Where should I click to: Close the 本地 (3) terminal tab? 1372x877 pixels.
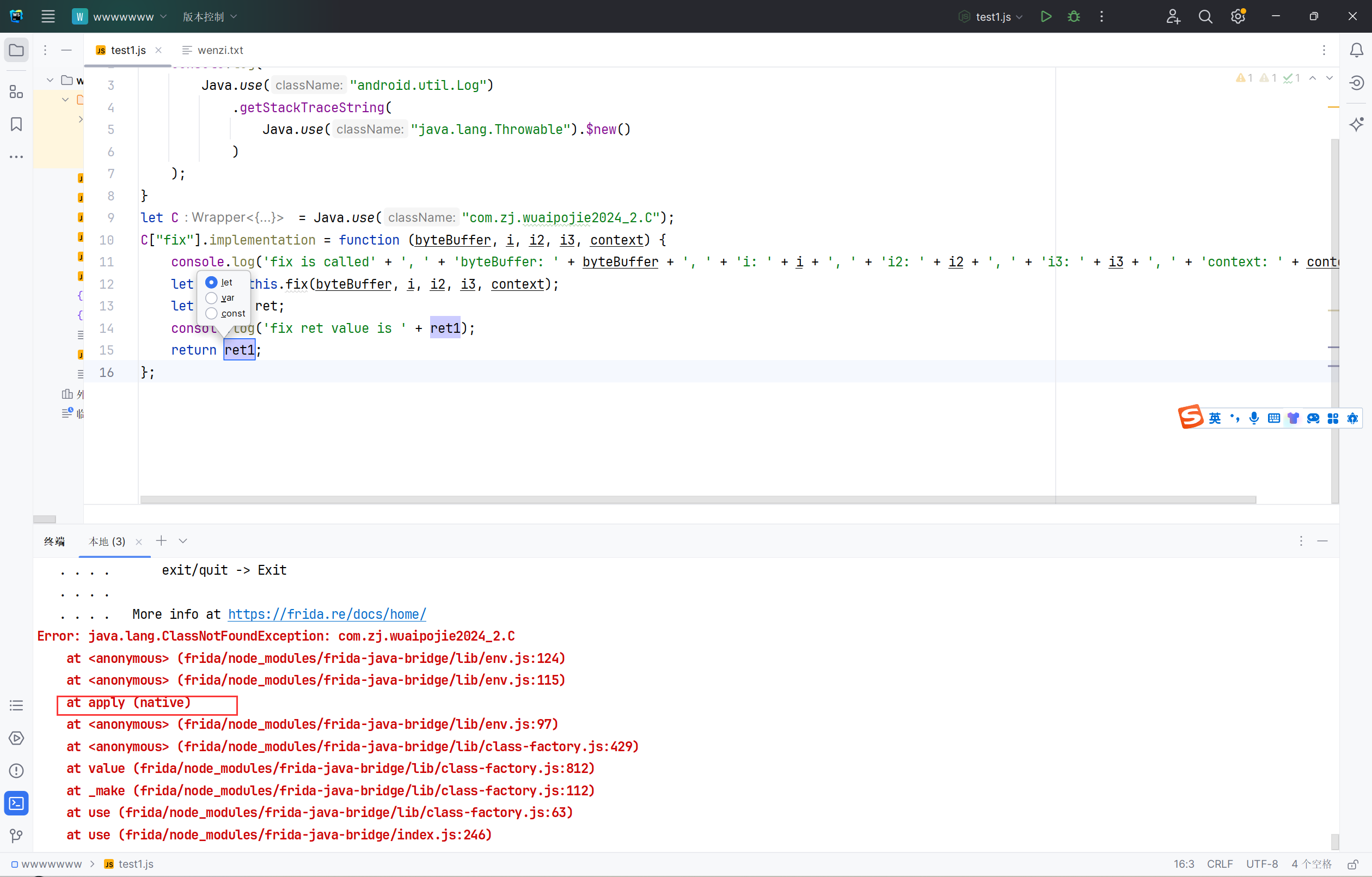point(138,543)
